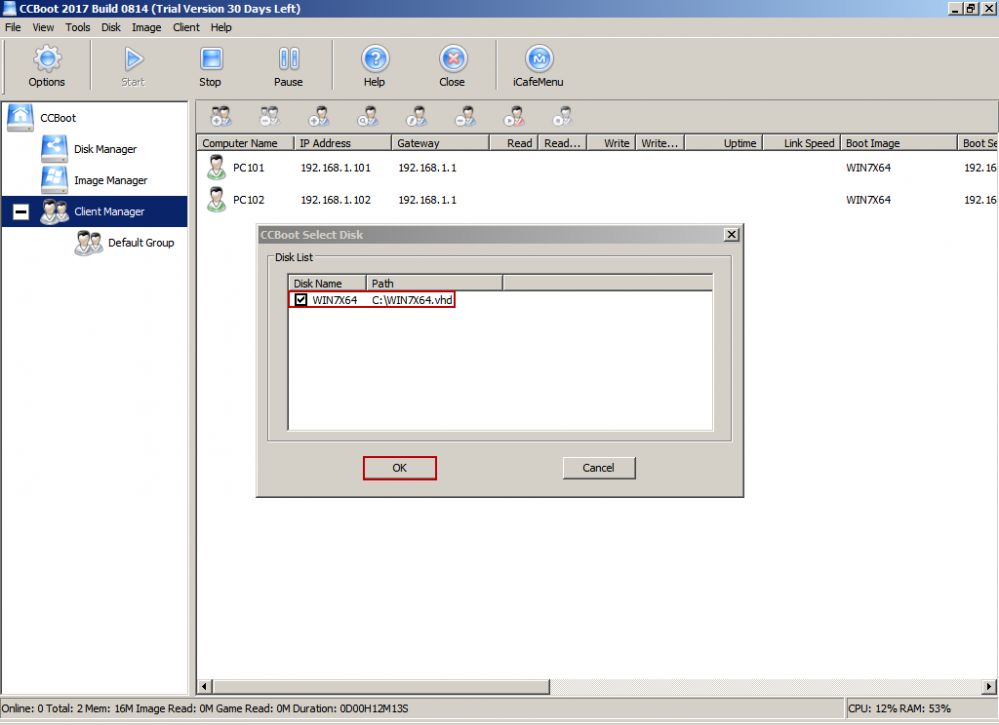Select Image Manager in the sidebar
Viewport: 999px width, 725px height.
(110, 180)
